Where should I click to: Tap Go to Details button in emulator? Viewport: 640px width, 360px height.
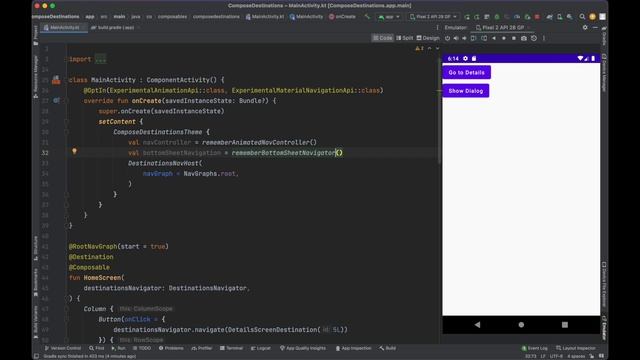point(467,72)
